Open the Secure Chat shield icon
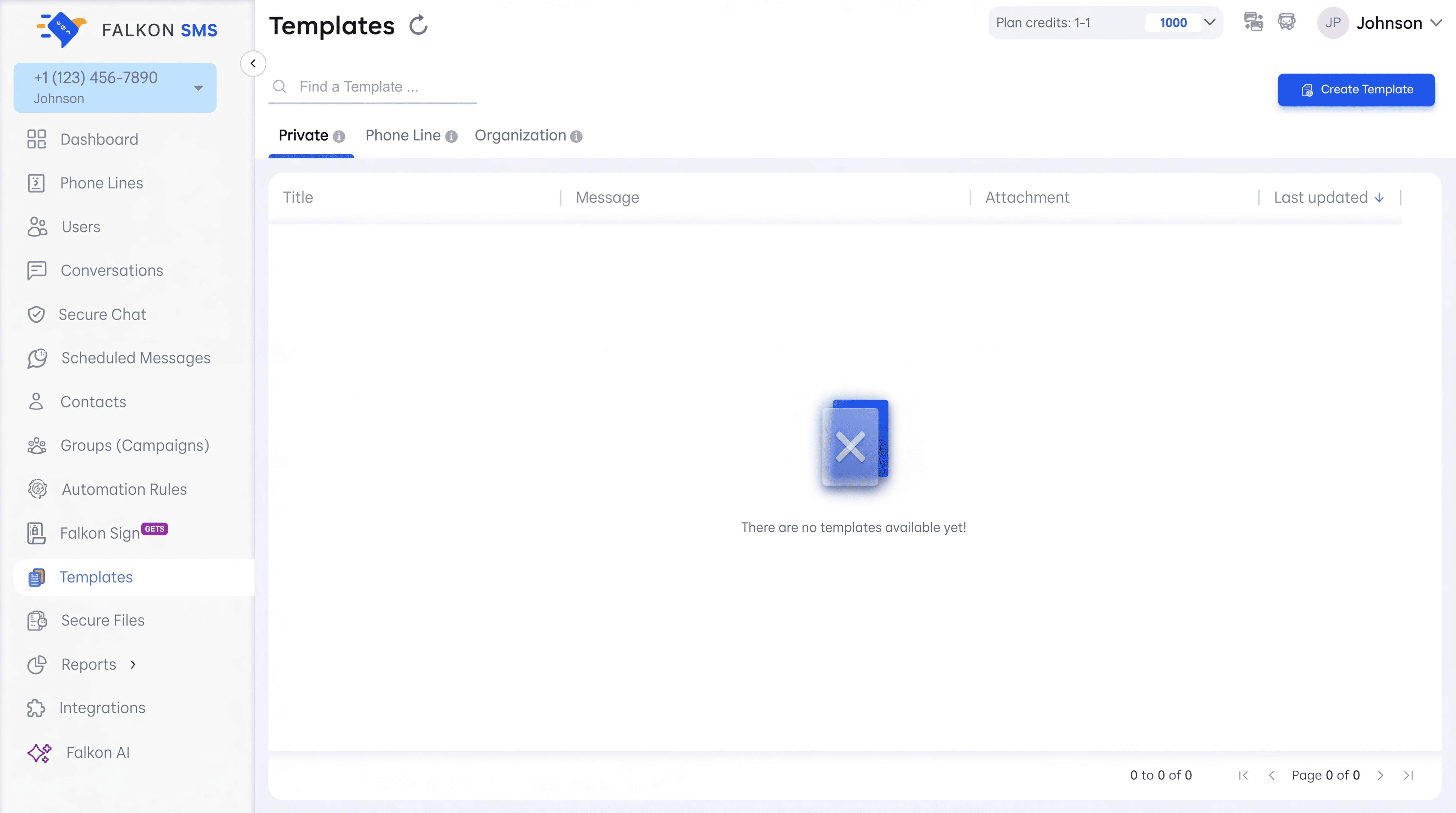 [36, 314]
